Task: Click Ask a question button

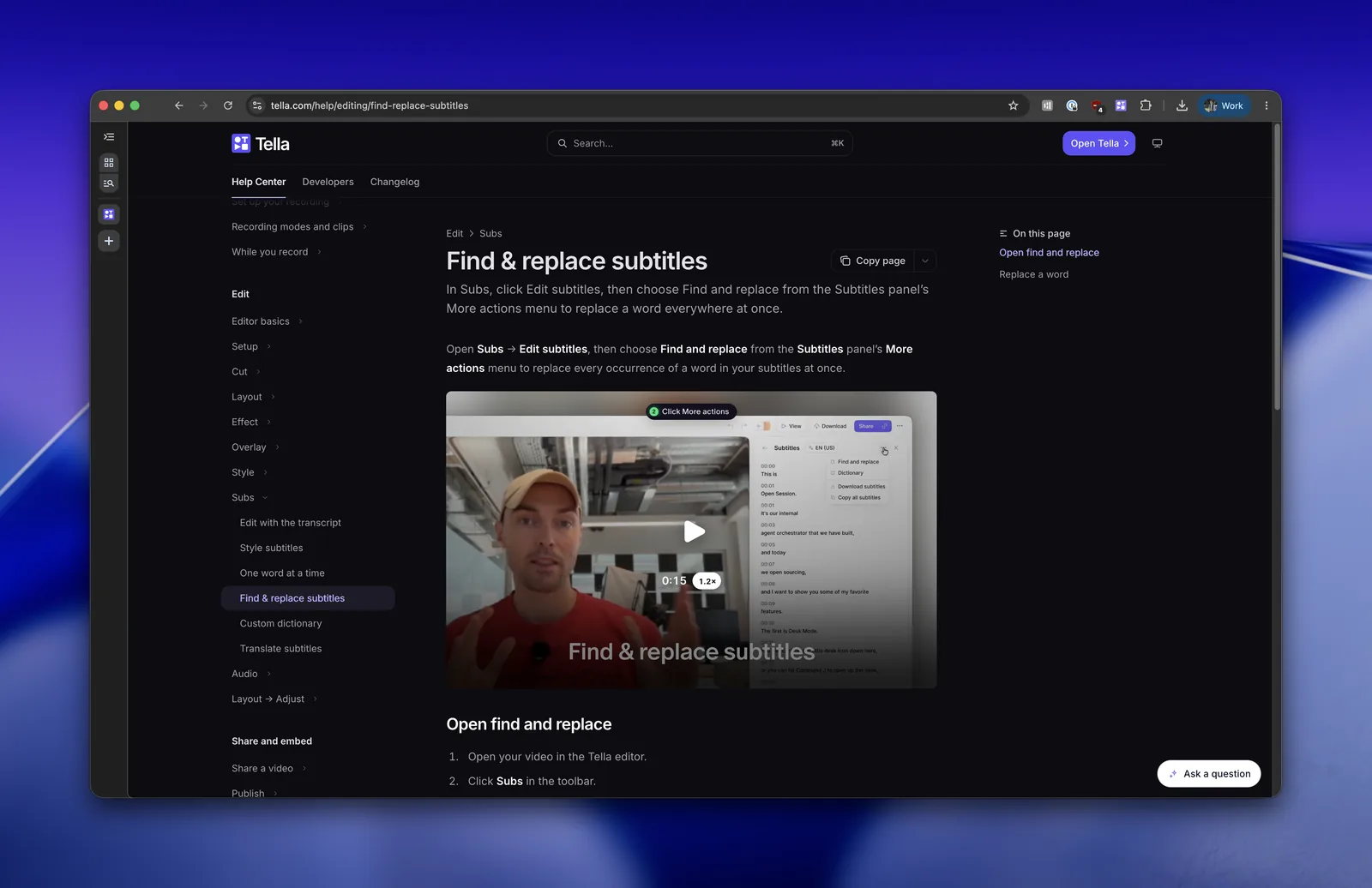Action: tap(1209, 773)
